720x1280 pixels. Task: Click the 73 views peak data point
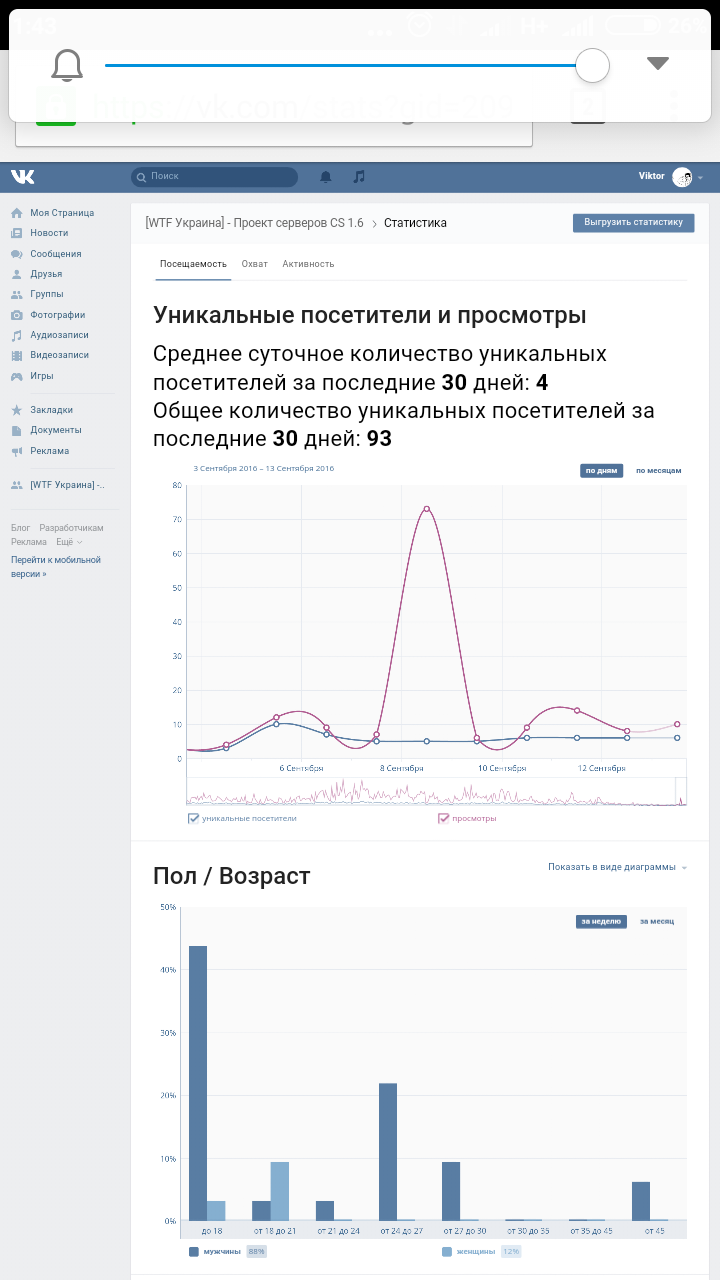tap(427, 509)
